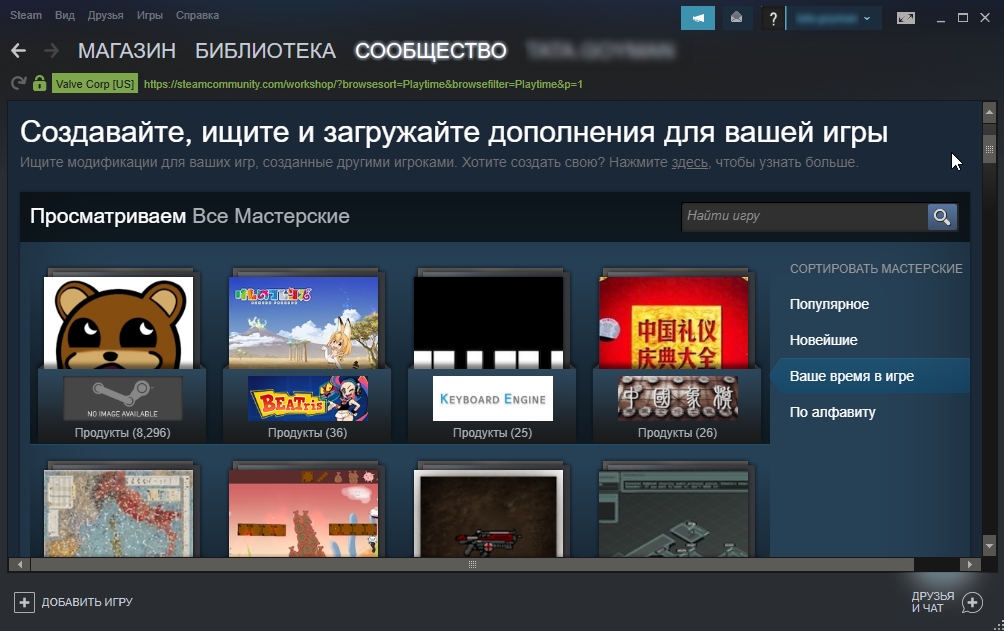
Task: Sort workshops По алфавиту
Action: click(x=832, y=412)
